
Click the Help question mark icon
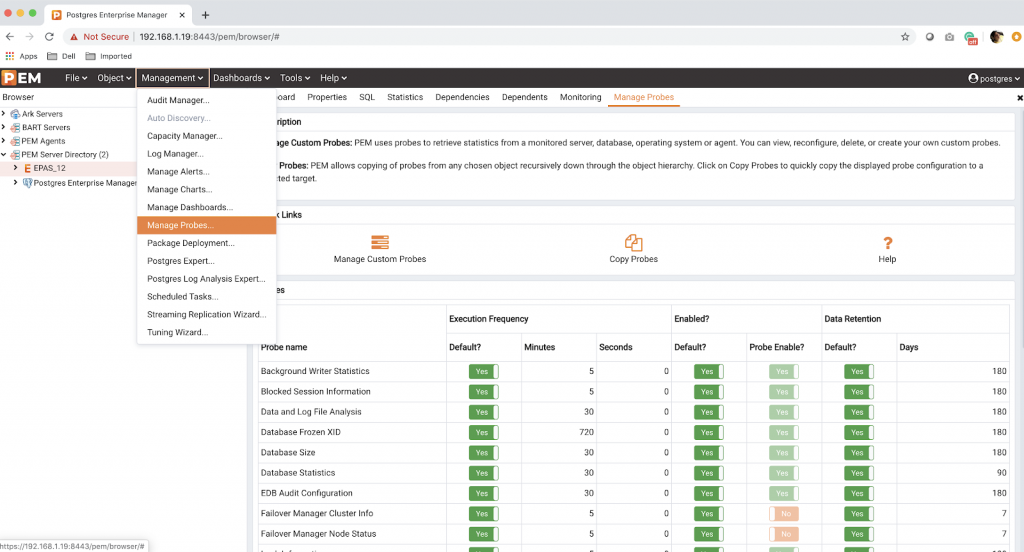coord(887,242)
